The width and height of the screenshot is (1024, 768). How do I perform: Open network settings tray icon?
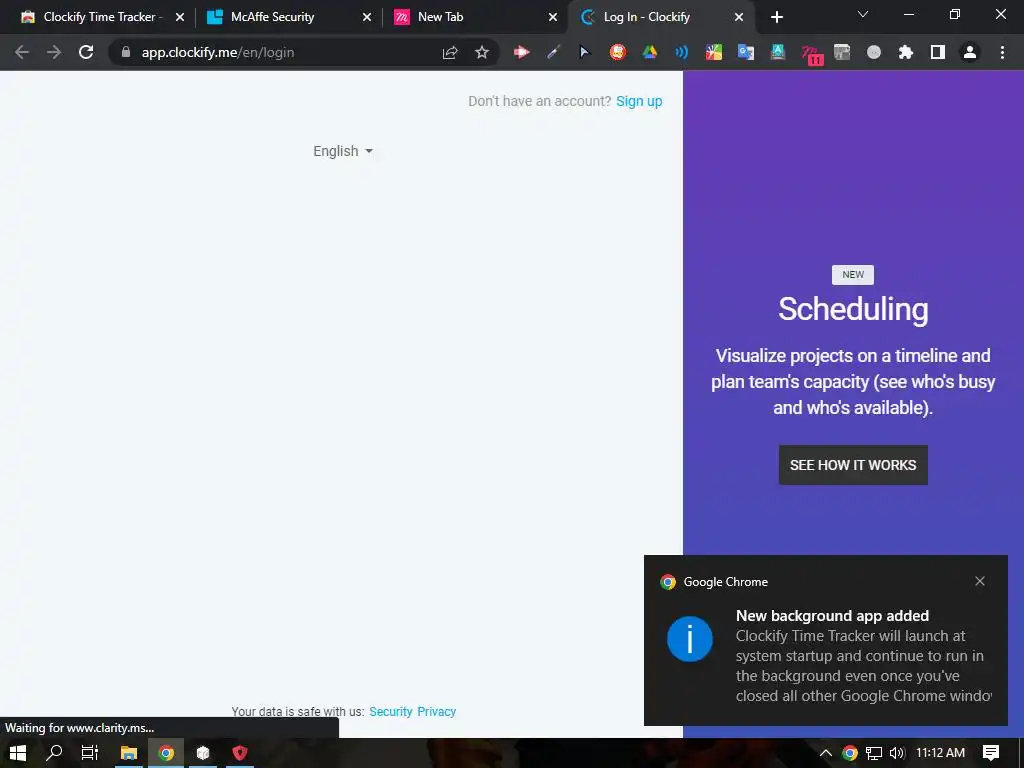pyautogui.click(x=874, y=753)
